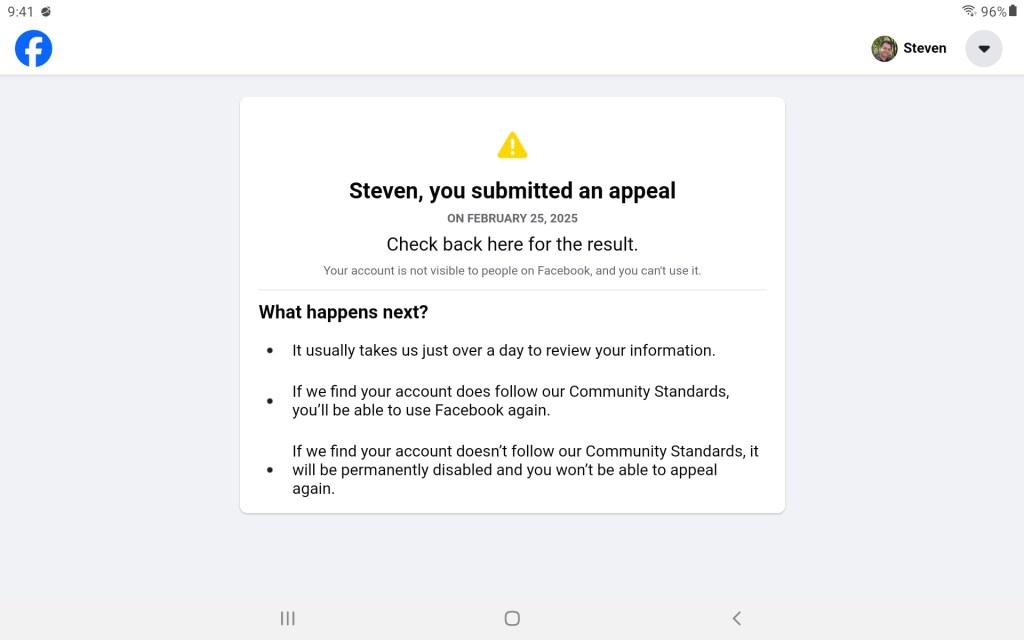Image resolution: width=1024 pixels, height=640 pixels.
Task: Tap the 9:41 clock in status bar
Action: (x=21, y=12)
